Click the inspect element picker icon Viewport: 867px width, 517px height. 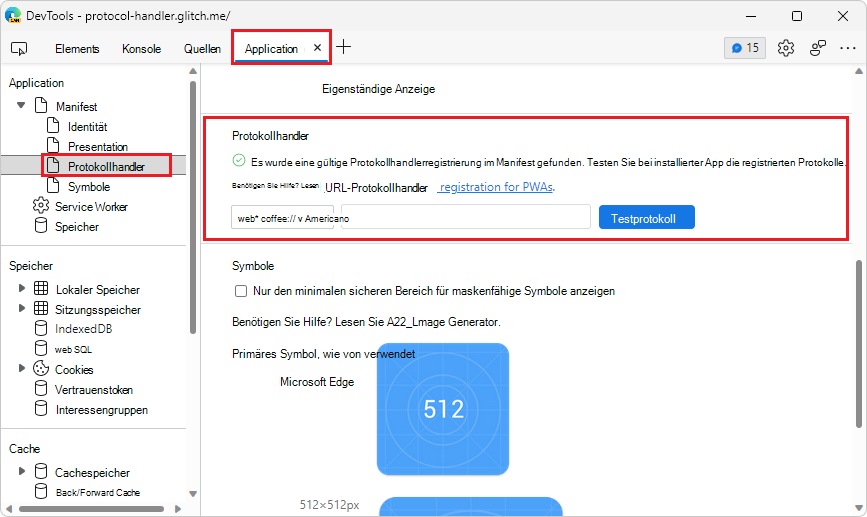19,48
